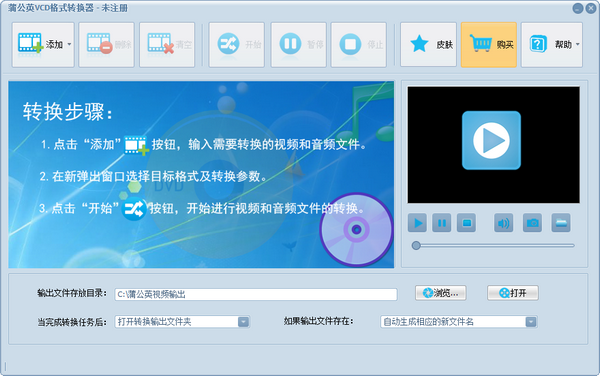600x376 pixels.
Task: Click the 删除 remove video icon
Action: click(x=99, y=43)
